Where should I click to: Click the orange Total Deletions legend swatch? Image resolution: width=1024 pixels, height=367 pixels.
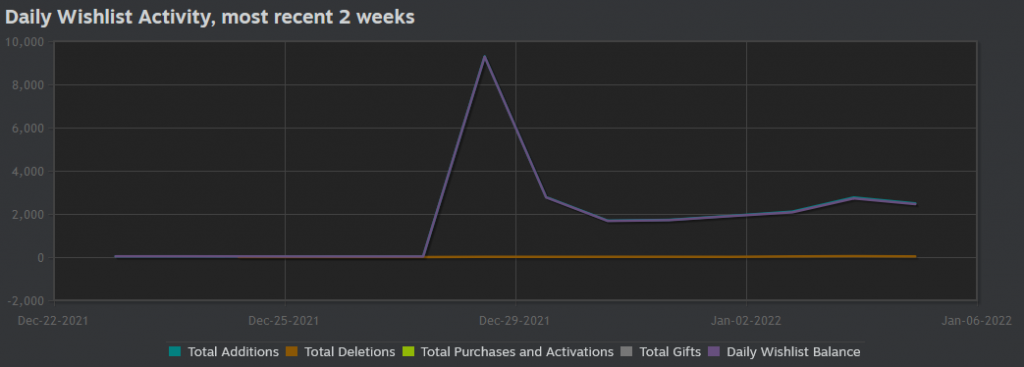coord(291,351)
